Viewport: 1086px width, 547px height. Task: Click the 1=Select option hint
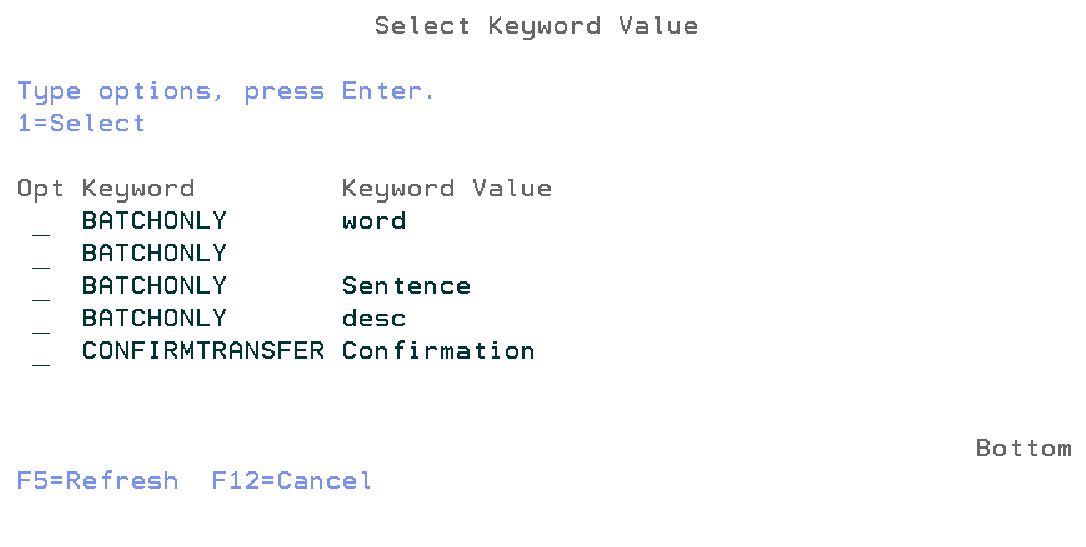[81, 124]
